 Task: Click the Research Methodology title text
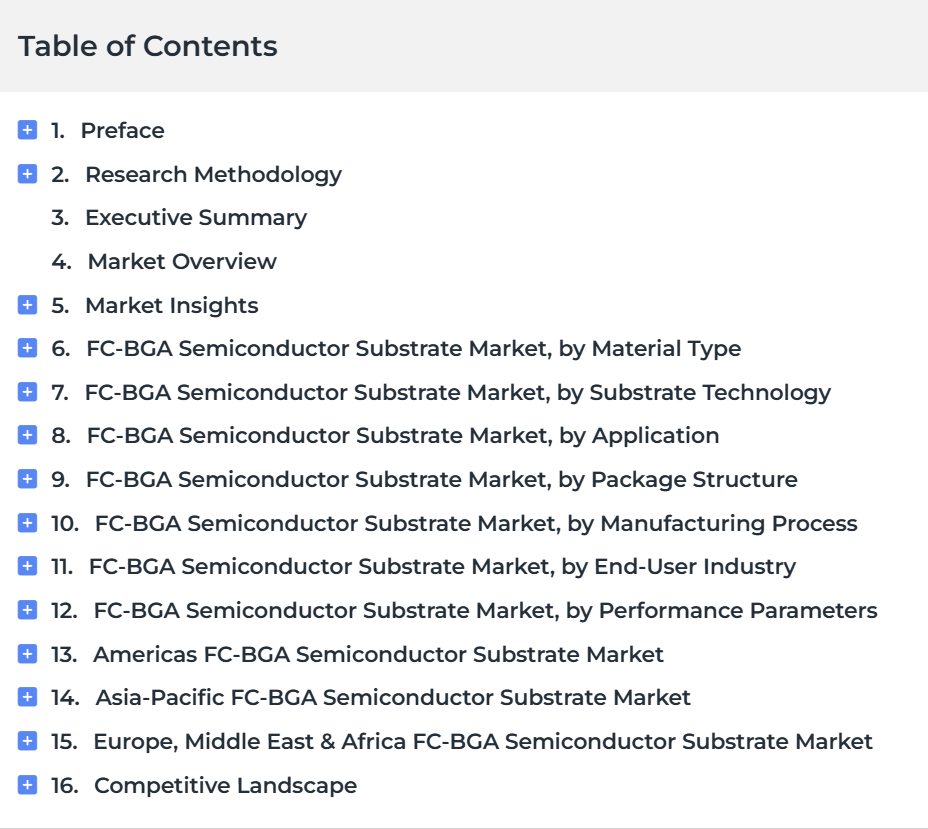coord(214,175)
